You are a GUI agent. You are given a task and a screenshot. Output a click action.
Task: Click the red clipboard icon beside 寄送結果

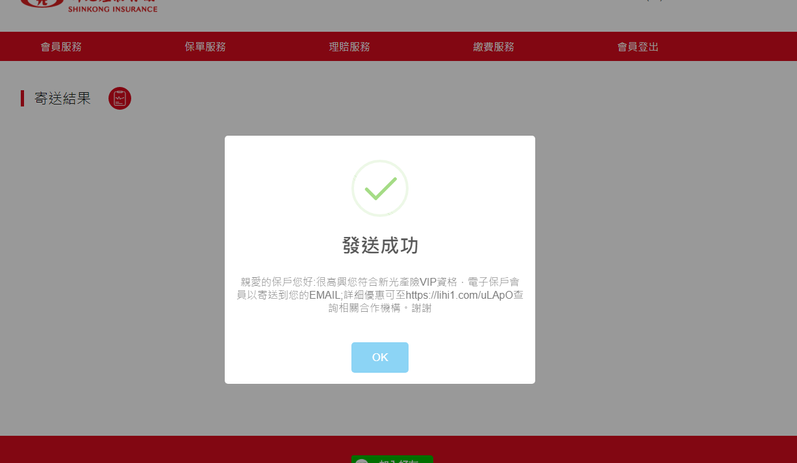point(120,98)
